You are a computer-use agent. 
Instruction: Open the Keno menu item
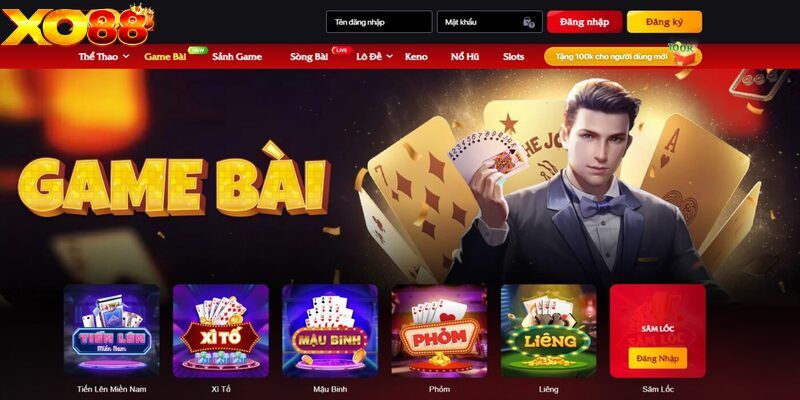click(x=416, y=57)
